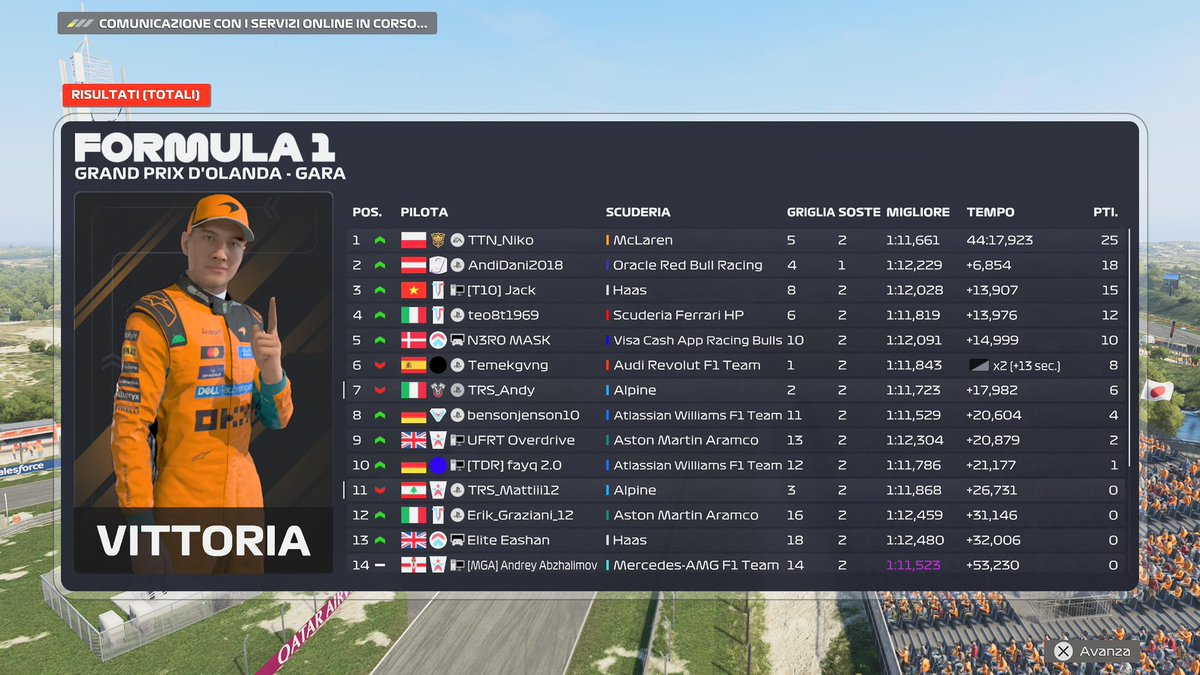
Task: Select driver name AndiDani2018
Action: (515, 265)
